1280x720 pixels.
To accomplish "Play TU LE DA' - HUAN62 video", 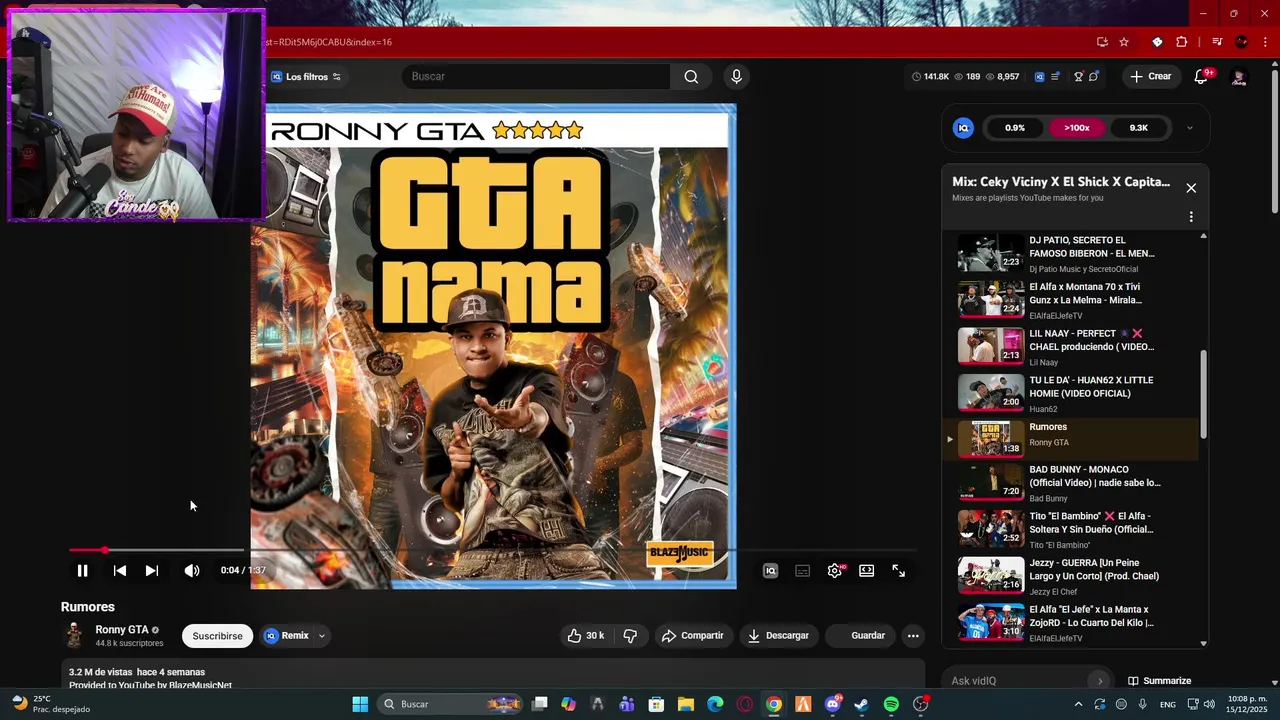I will point(1070,394).
